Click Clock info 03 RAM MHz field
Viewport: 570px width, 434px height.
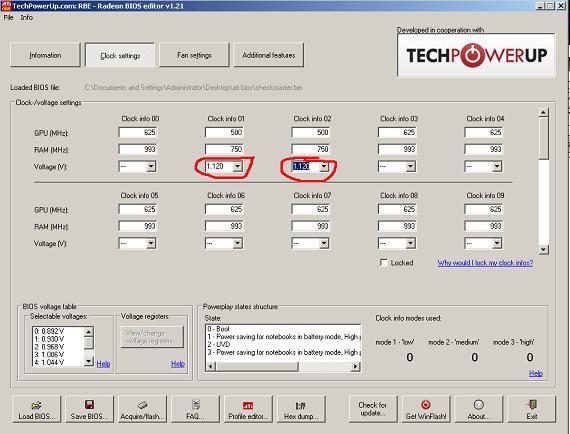click(397, 149)
